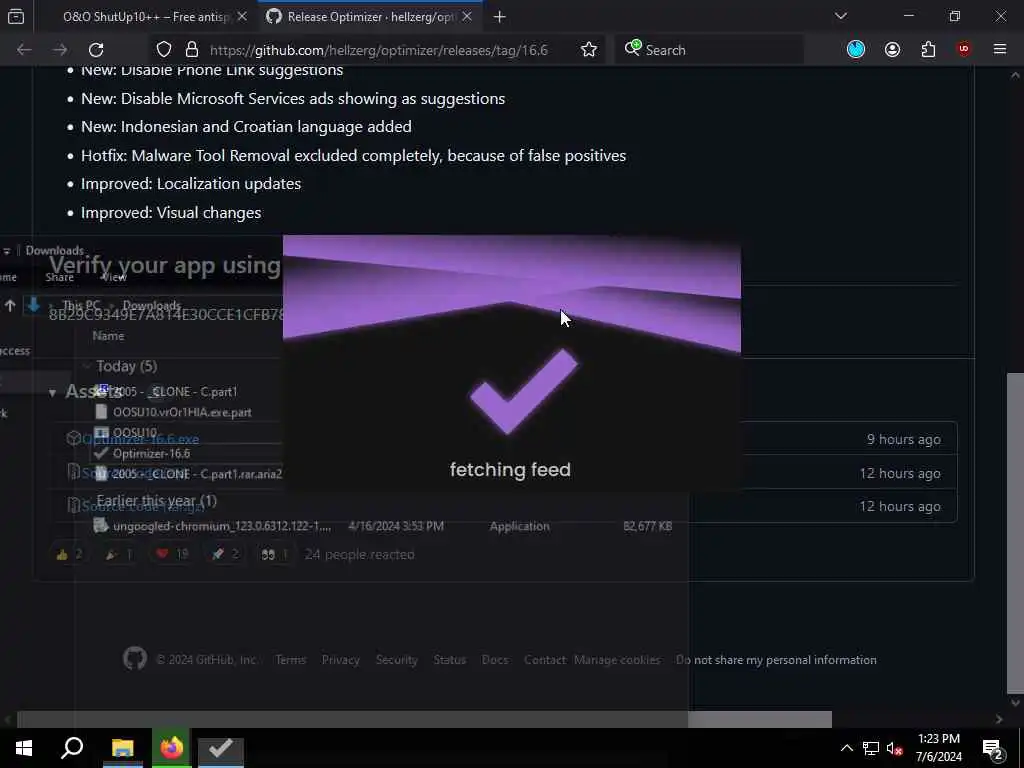Viewport: 1024px width, 768px height.
Task: Add the eyes reaction to the release
Action: tap(274, 554)
